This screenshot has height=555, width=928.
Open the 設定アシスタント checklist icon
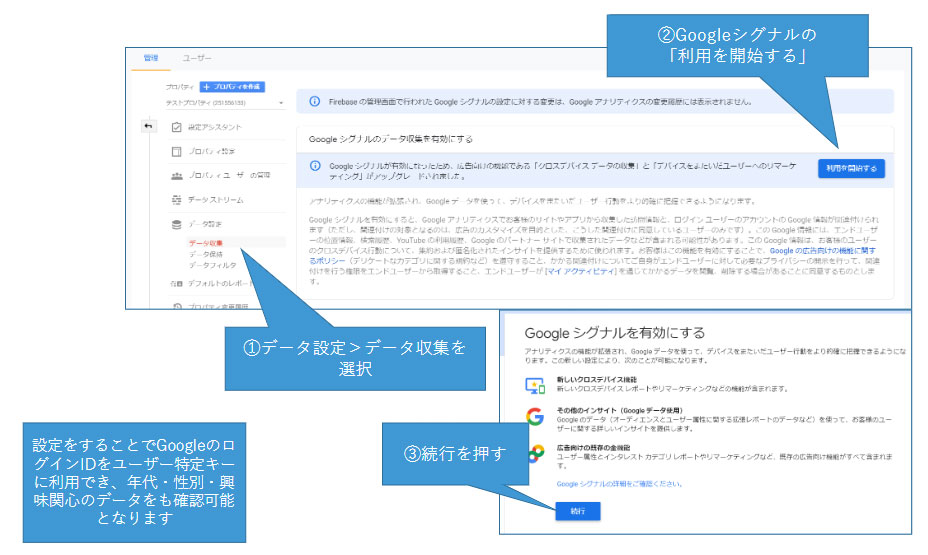176,127
